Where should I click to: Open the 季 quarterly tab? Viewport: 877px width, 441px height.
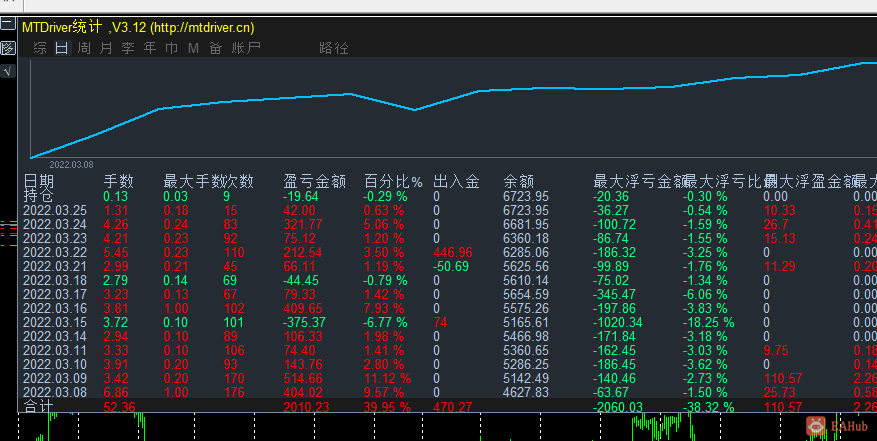pos(128,48)
